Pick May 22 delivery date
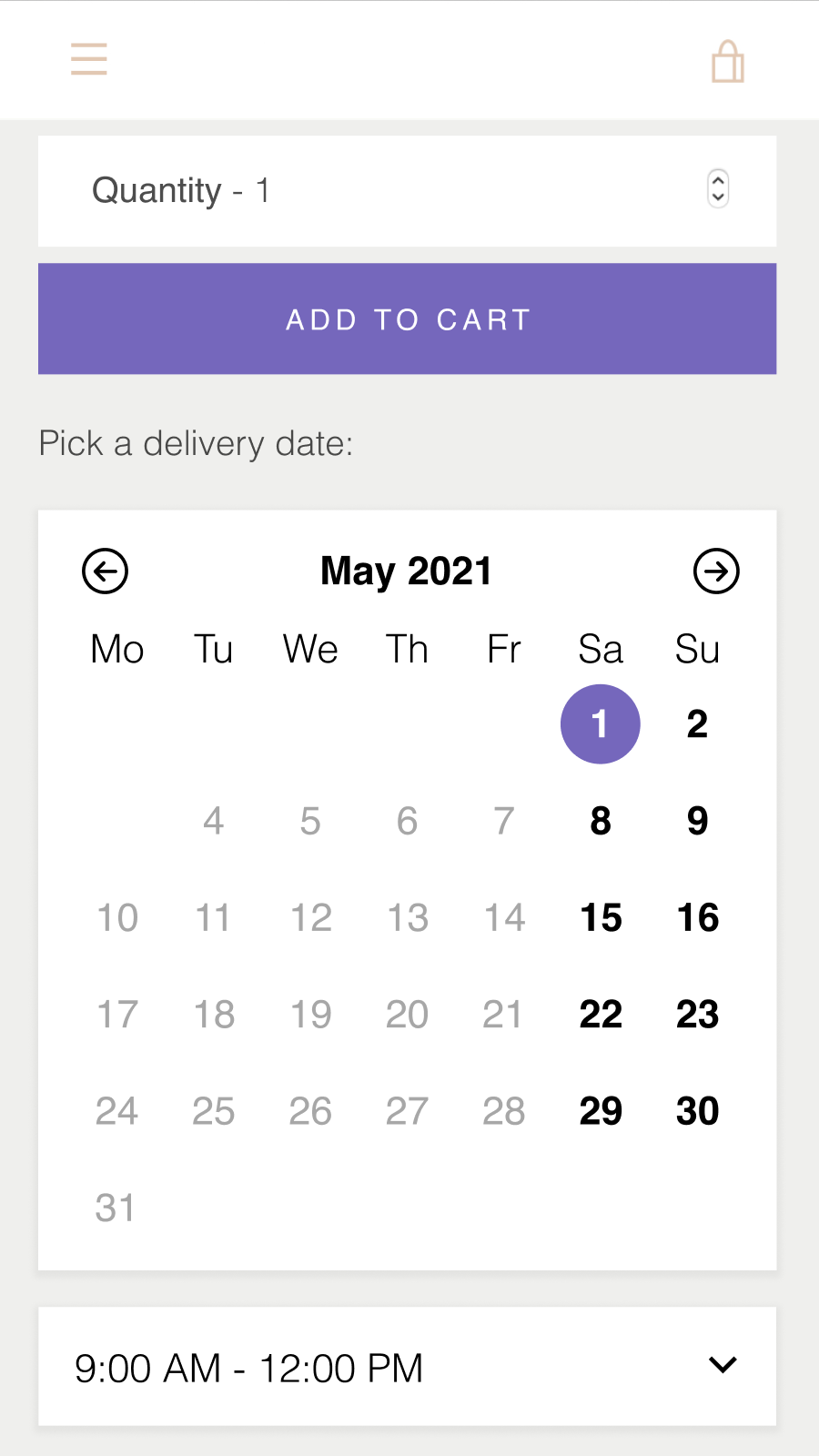 tap(601, 1014)
